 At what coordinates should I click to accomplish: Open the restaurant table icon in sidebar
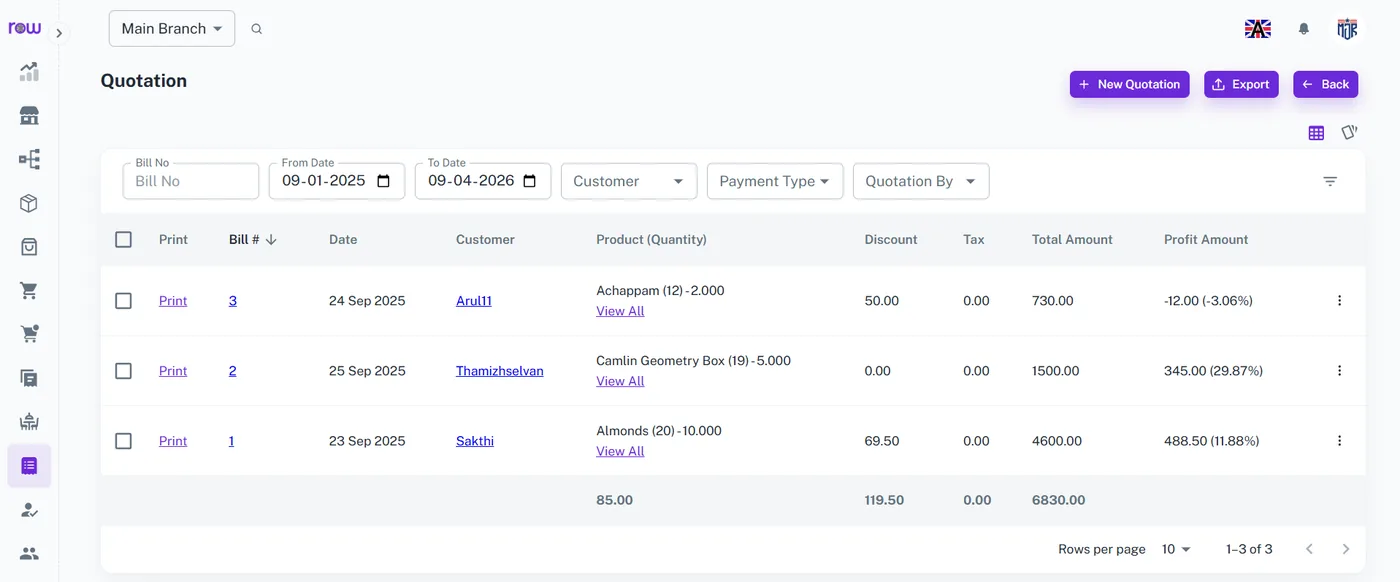point(29,422)
